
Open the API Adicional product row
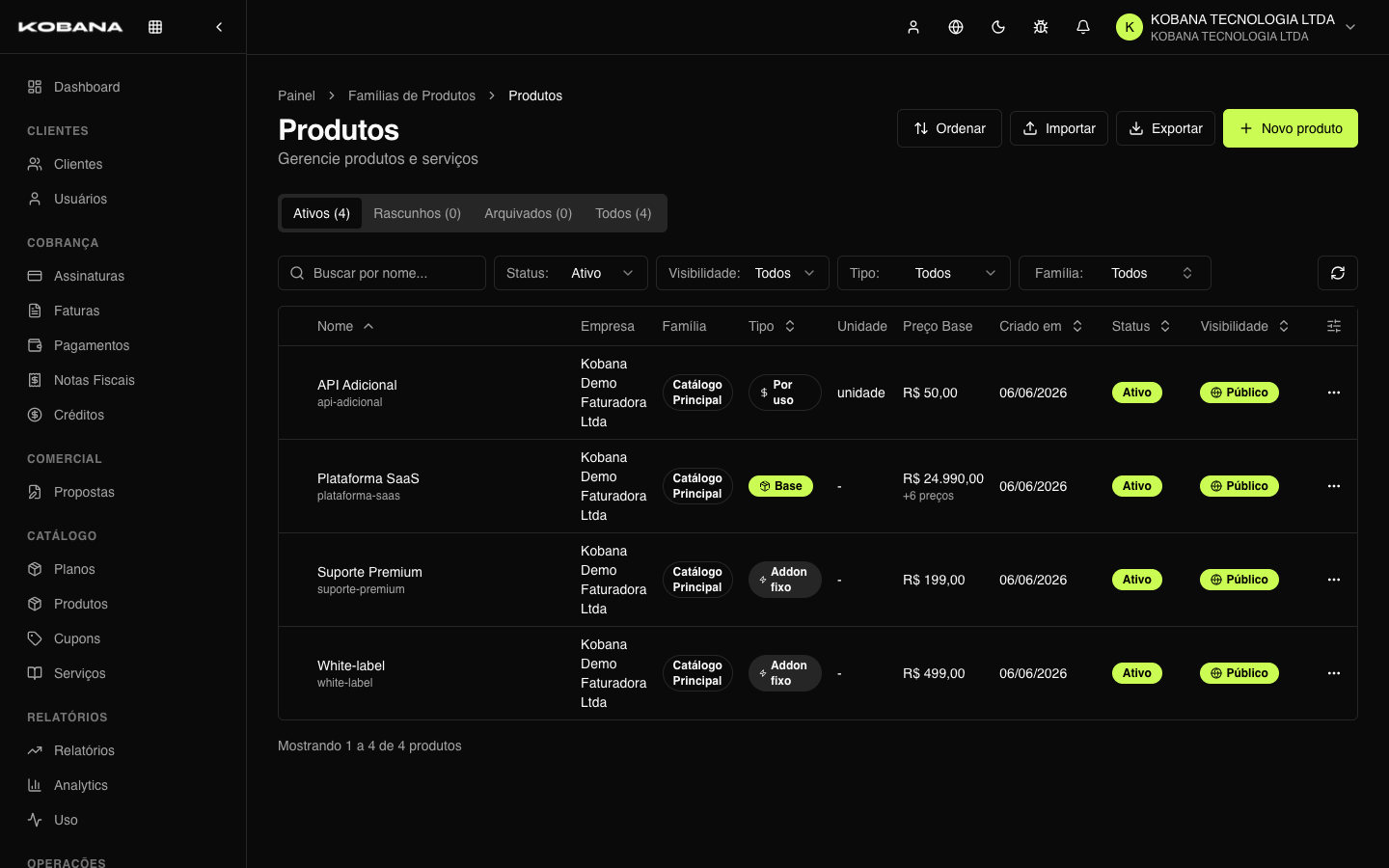pyautogui.click(x=818, y=393)
